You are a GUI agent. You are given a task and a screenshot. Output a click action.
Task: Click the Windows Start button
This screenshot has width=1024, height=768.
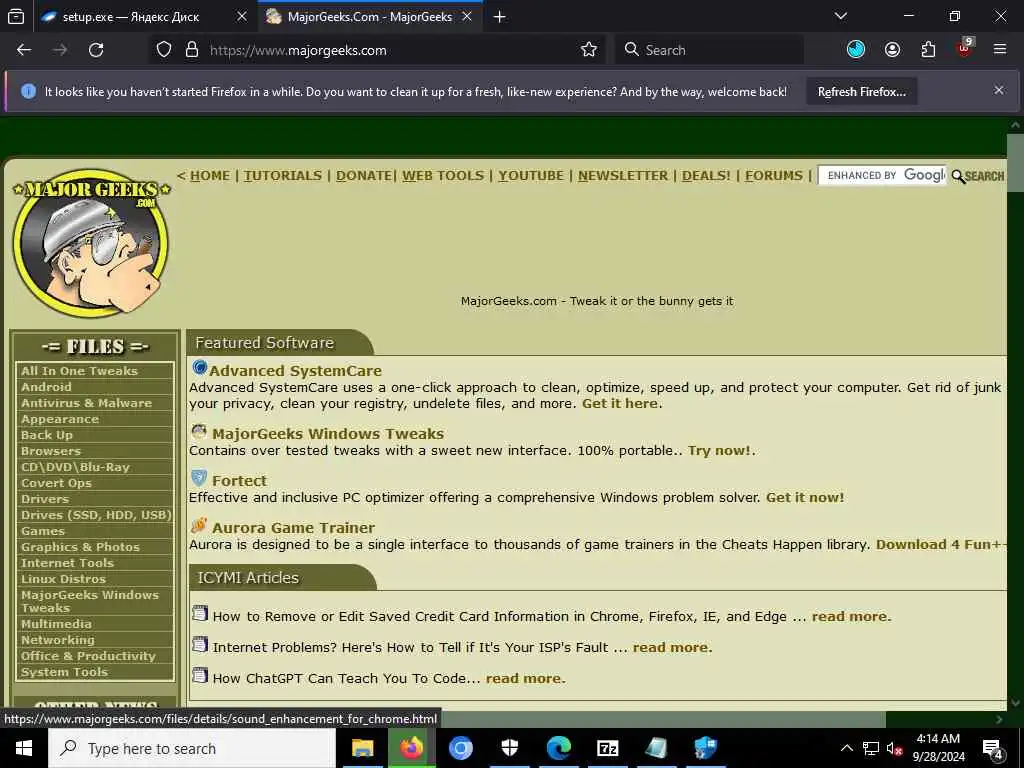coord(24,748)
